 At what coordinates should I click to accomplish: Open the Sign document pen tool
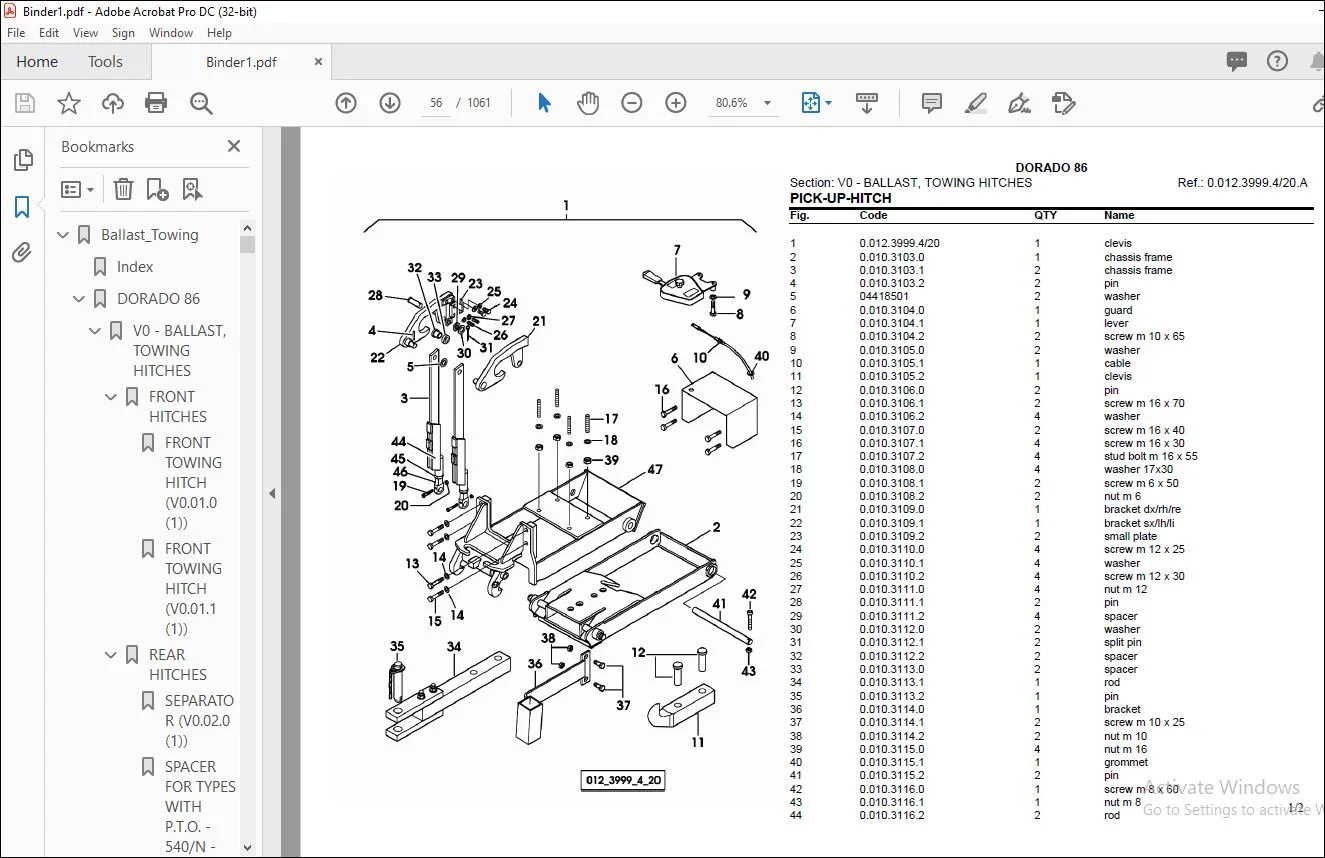click(1020, 103)
